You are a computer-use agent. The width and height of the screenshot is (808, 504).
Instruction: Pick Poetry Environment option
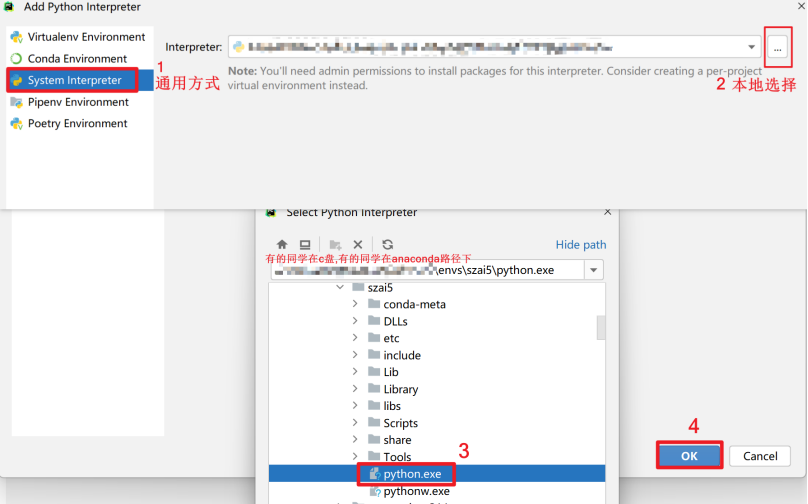pyautogui.click(x=80, y=124)
